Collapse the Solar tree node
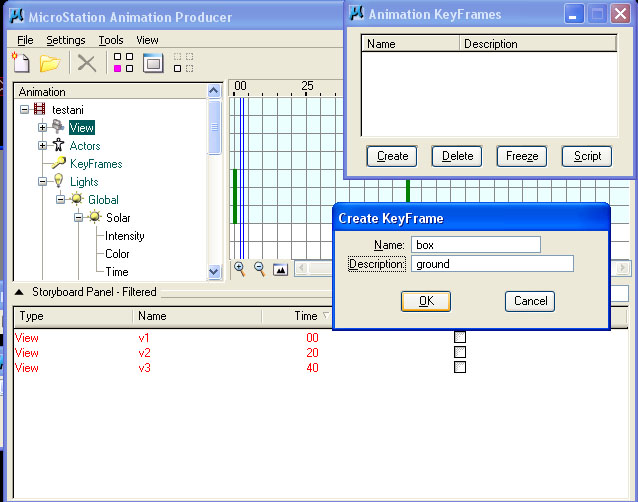 pos(79,217)
